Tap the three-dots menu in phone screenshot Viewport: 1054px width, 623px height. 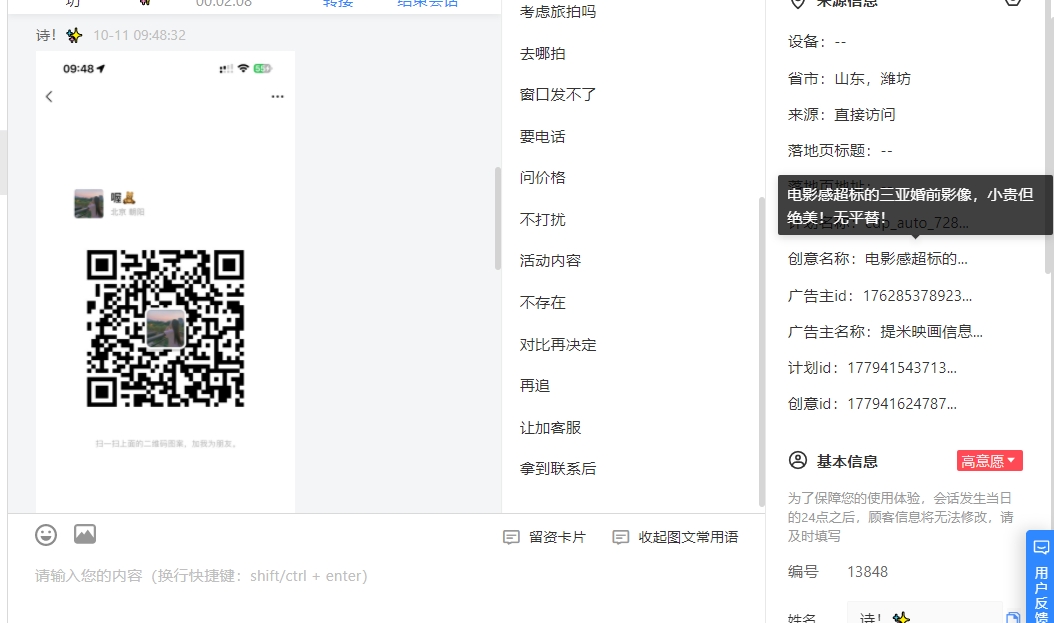pyautogui.click(x=278, y=97)
